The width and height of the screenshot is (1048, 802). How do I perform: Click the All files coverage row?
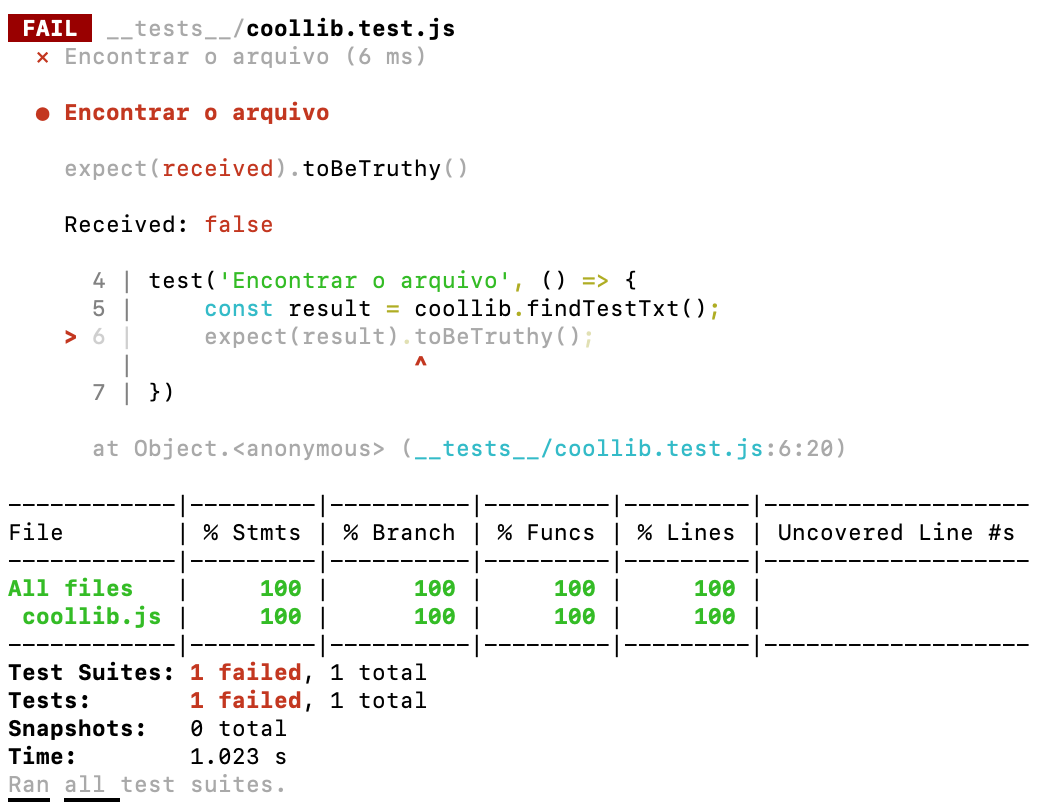pos(70,588)
